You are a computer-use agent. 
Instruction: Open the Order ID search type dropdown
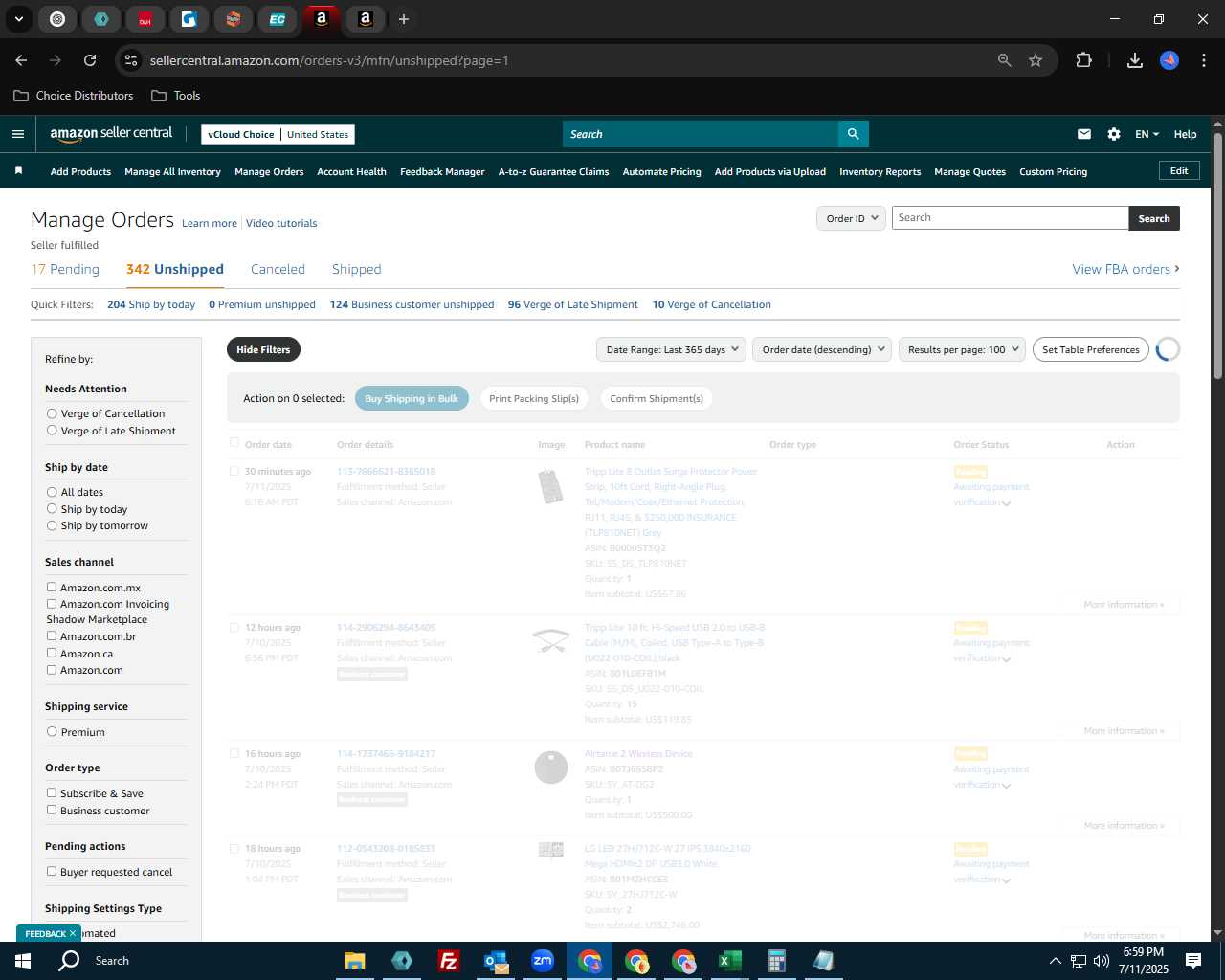coord(851,218)
